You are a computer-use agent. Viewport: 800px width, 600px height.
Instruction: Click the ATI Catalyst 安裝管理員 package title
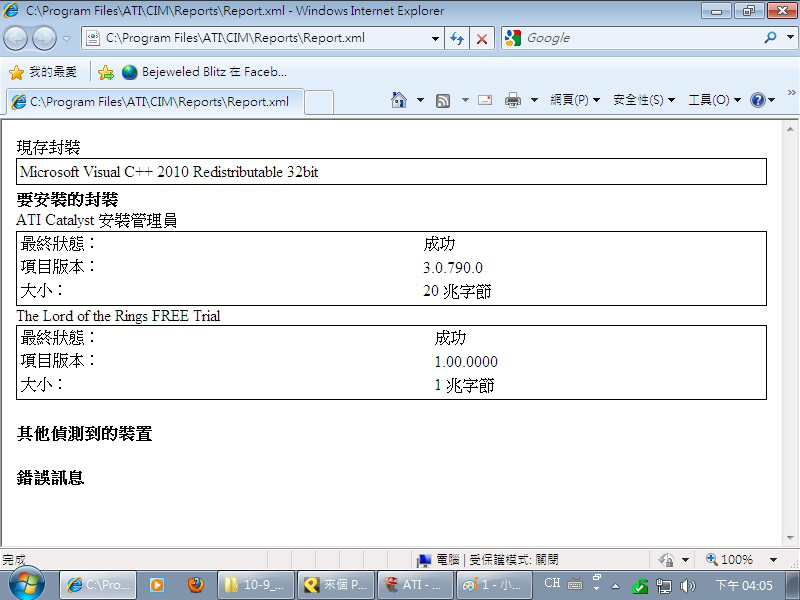96,220
